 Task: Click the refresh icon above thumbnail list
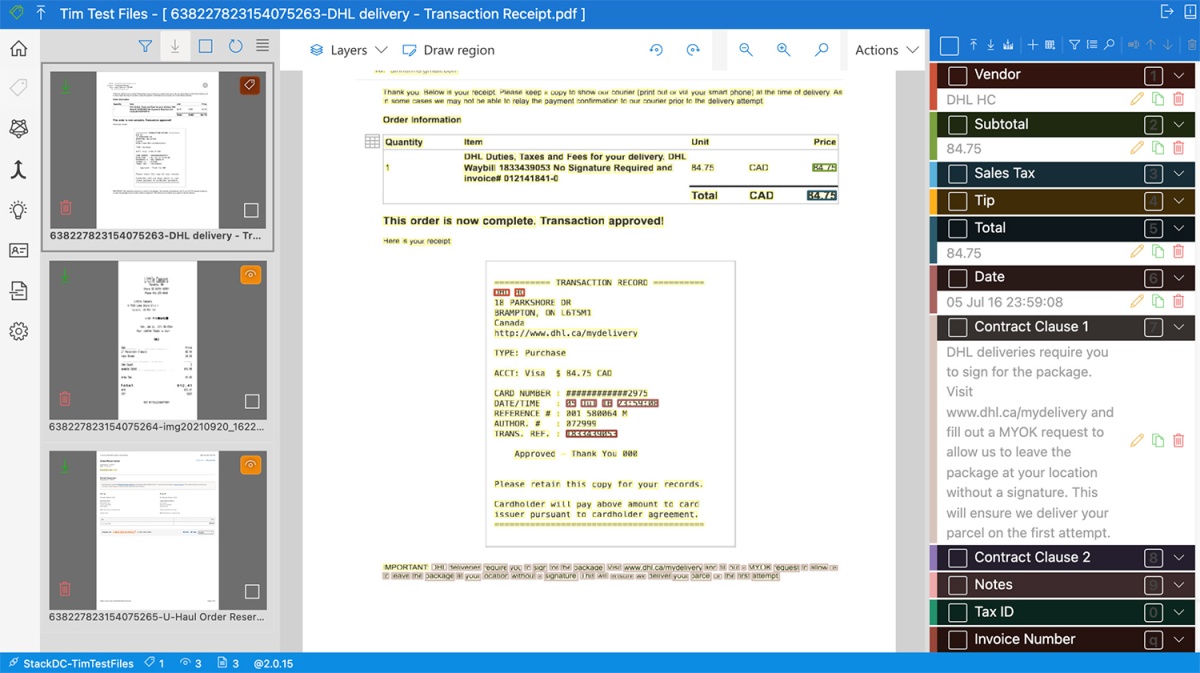click(x=235, y=46)
